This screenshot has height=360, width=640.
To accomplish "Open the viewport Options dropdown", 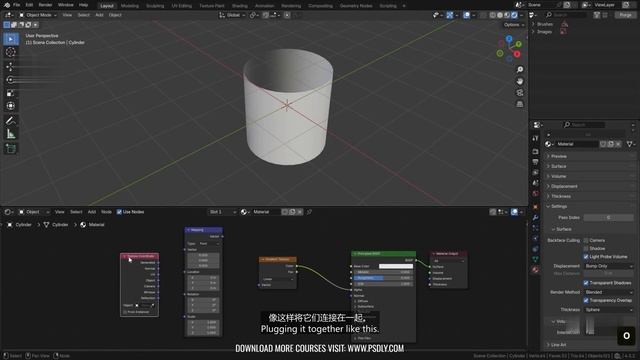I will pos(513,25).
